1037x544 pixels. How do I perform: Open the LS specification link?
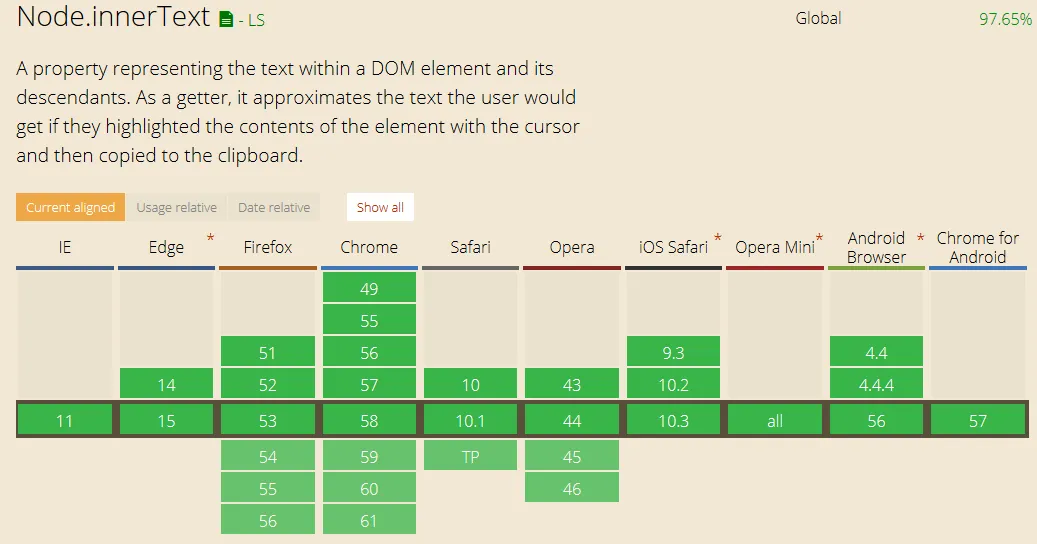tap(256, 20)
